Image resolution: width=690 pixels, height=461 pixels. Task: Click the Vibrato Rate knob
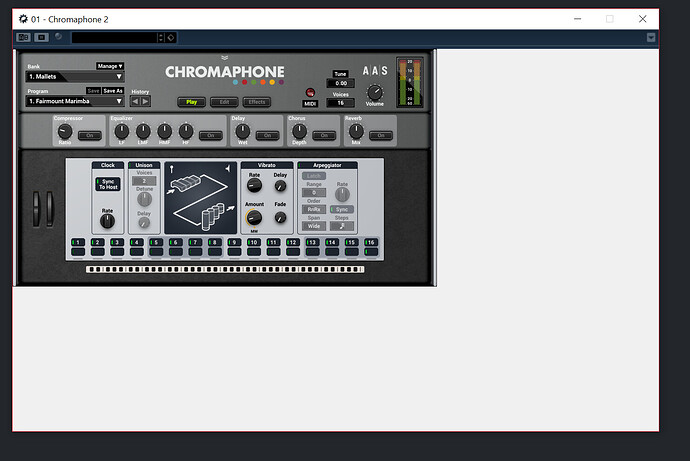point(254,186)
